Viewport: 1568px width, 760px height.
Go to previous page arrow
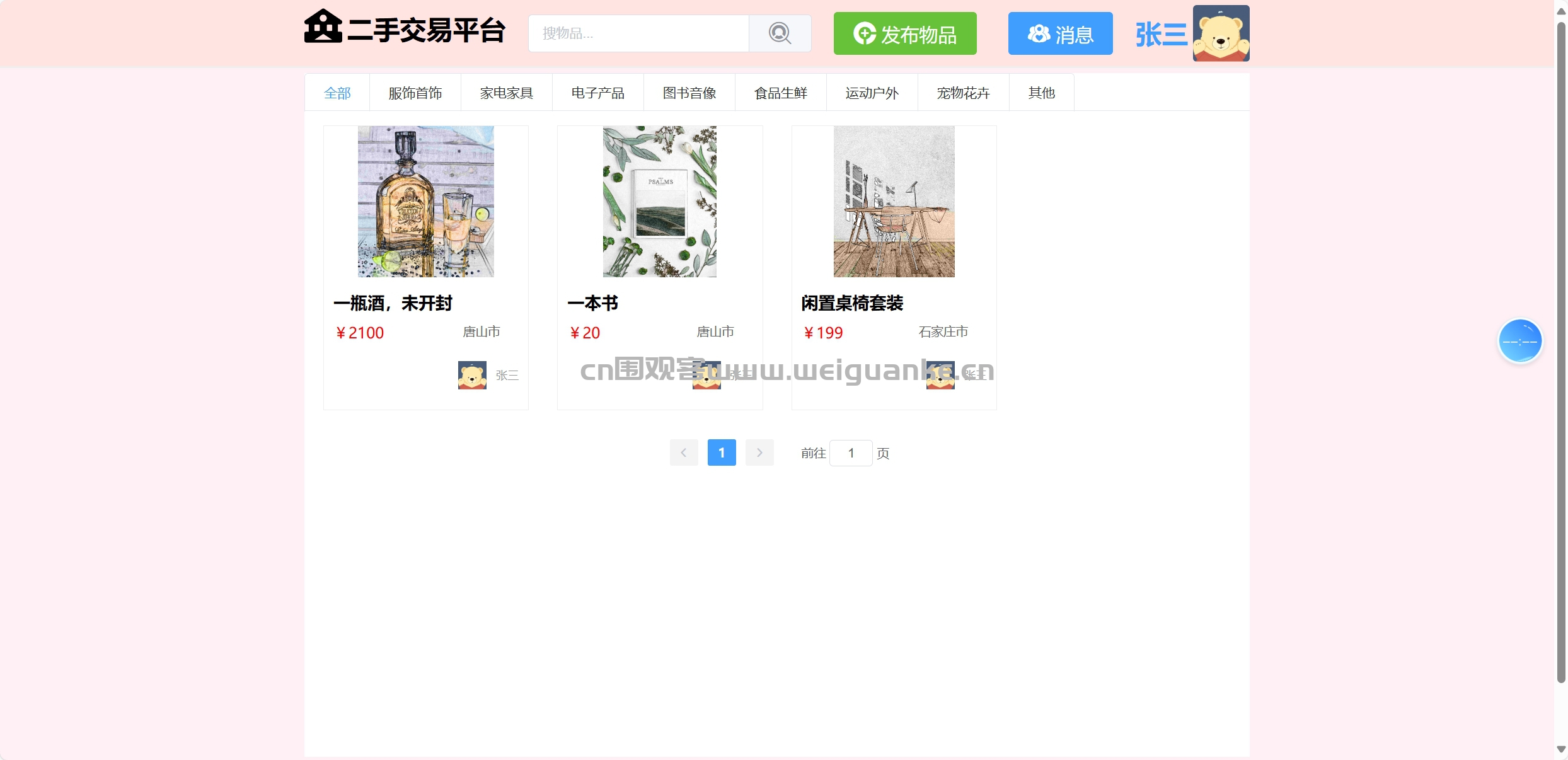coord(684,452)
